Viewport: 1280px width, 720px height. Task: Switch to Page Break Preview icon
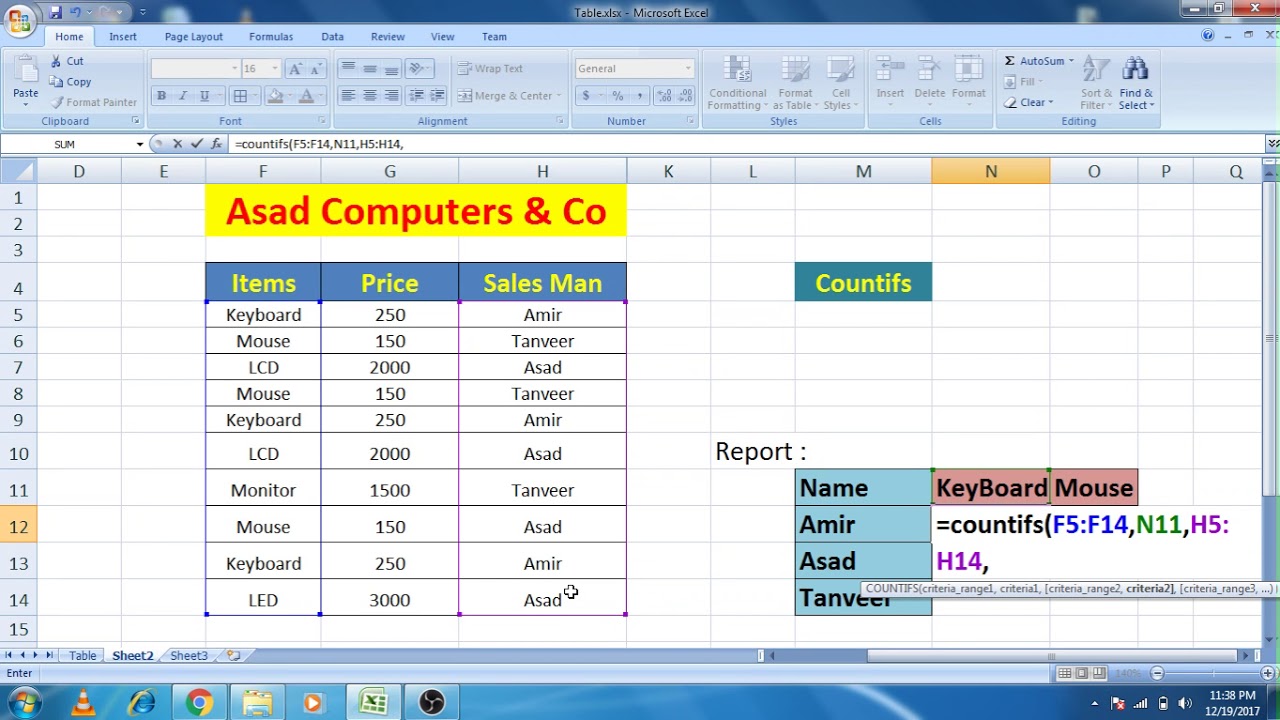tap(1099, 673)
